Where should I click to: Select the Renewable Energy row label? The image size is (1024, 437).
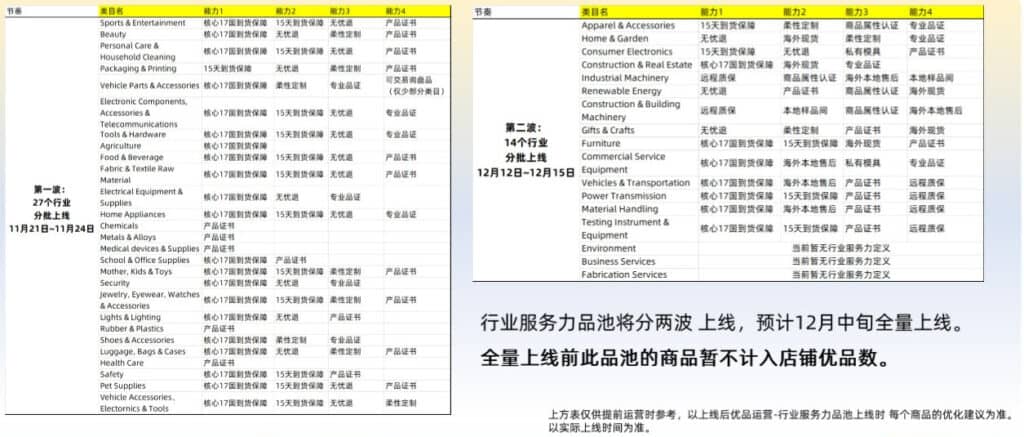pyautogui.click(x=622, y=91)
